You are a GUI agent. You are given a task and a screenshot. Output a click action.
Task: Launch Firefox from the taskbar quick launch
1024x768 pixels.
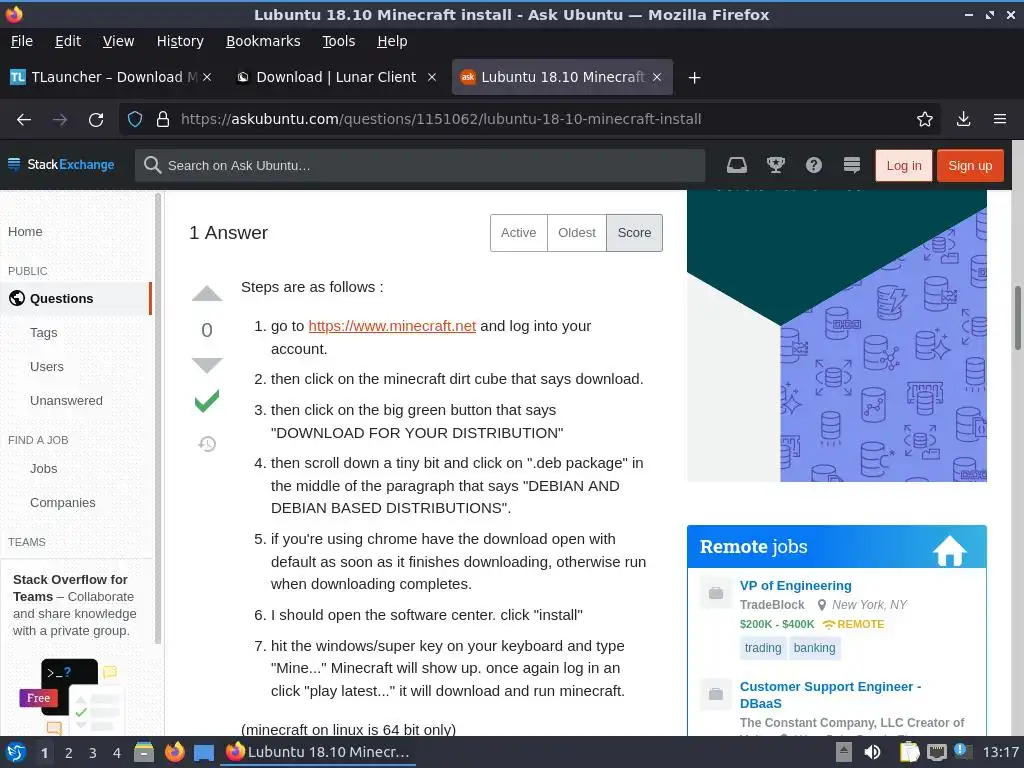click(x=174, y=752)
